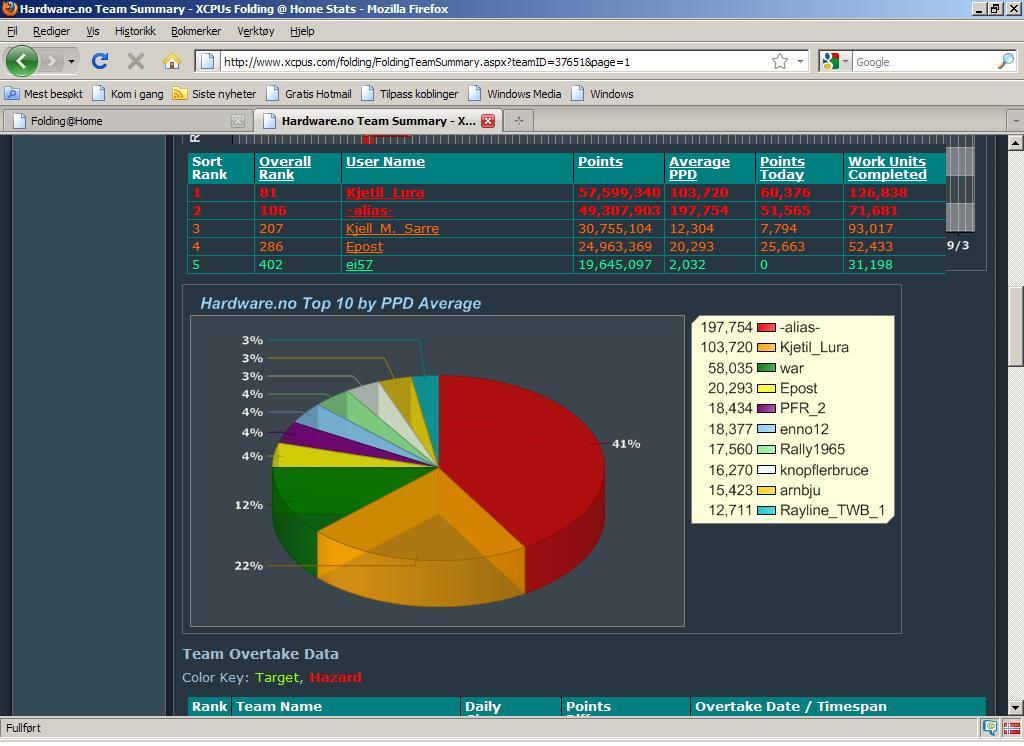Click the vertical scrollbar thumb
Viewport: 1024px width, 746px height.
click(x=1015, y=327)
